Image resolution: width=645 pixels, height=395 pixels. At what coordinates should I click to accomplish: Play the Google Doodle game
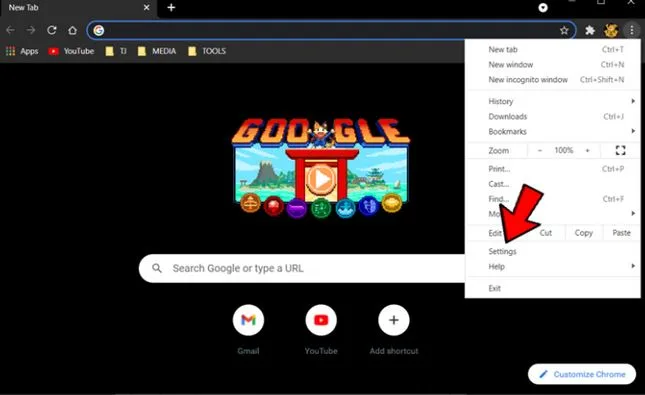click(321, 179)
